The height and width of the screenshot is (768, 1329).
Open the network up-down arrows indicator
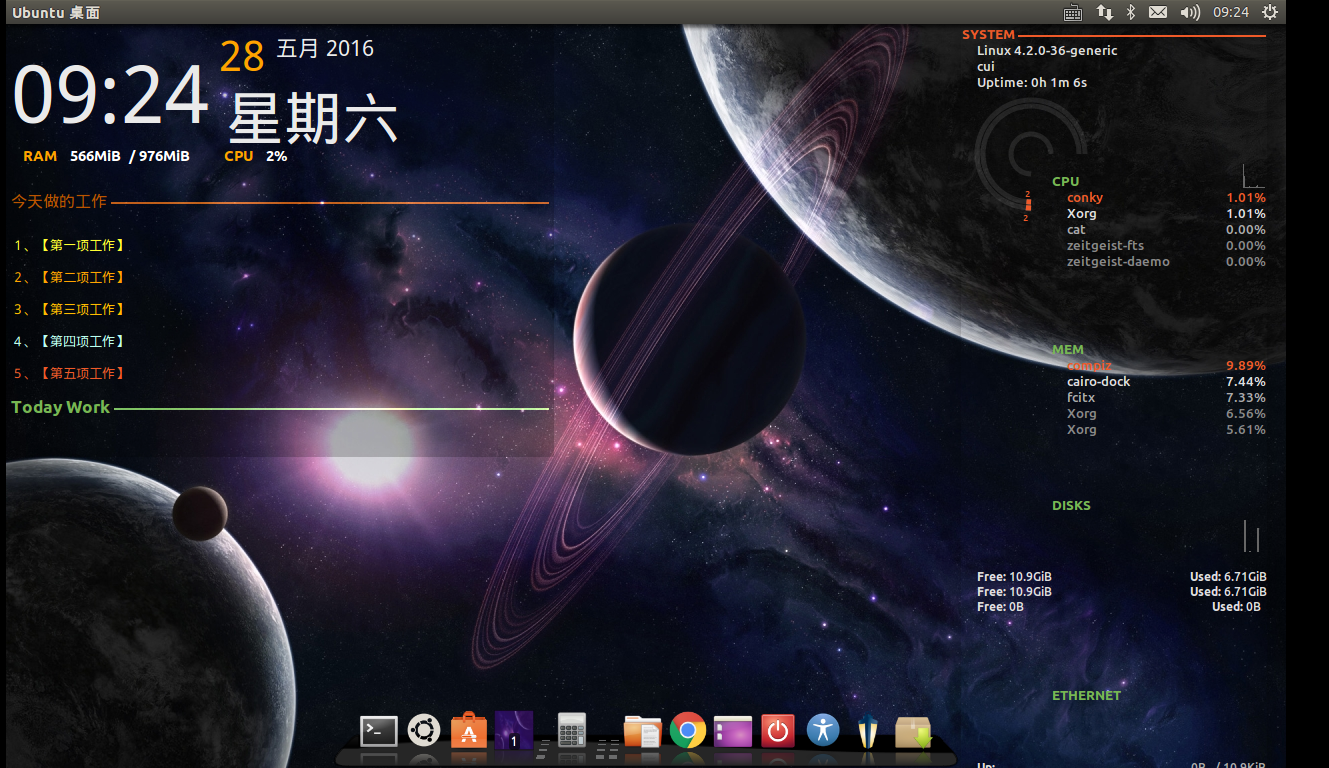pyautogui.click(x=1105, y=12)
